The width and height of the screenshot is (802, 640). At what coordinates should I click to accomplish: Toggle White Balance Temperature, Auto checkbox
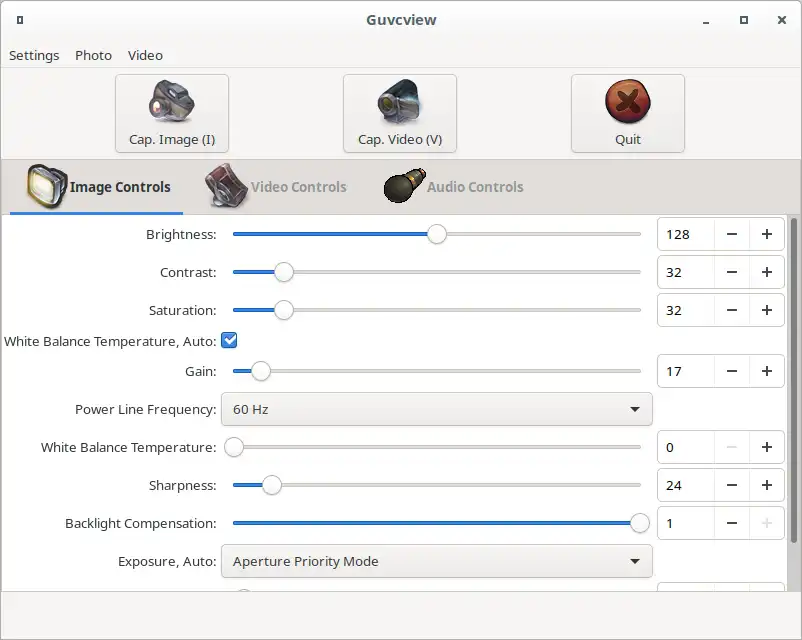point(229,340)
